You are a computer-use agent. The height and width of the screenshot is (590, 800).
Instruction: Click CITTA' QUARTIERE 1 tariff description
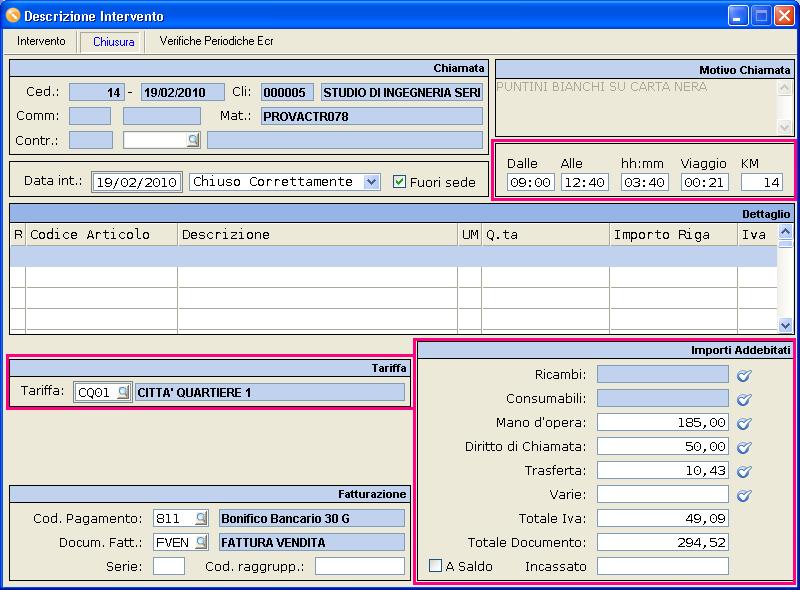click(270, 392)
